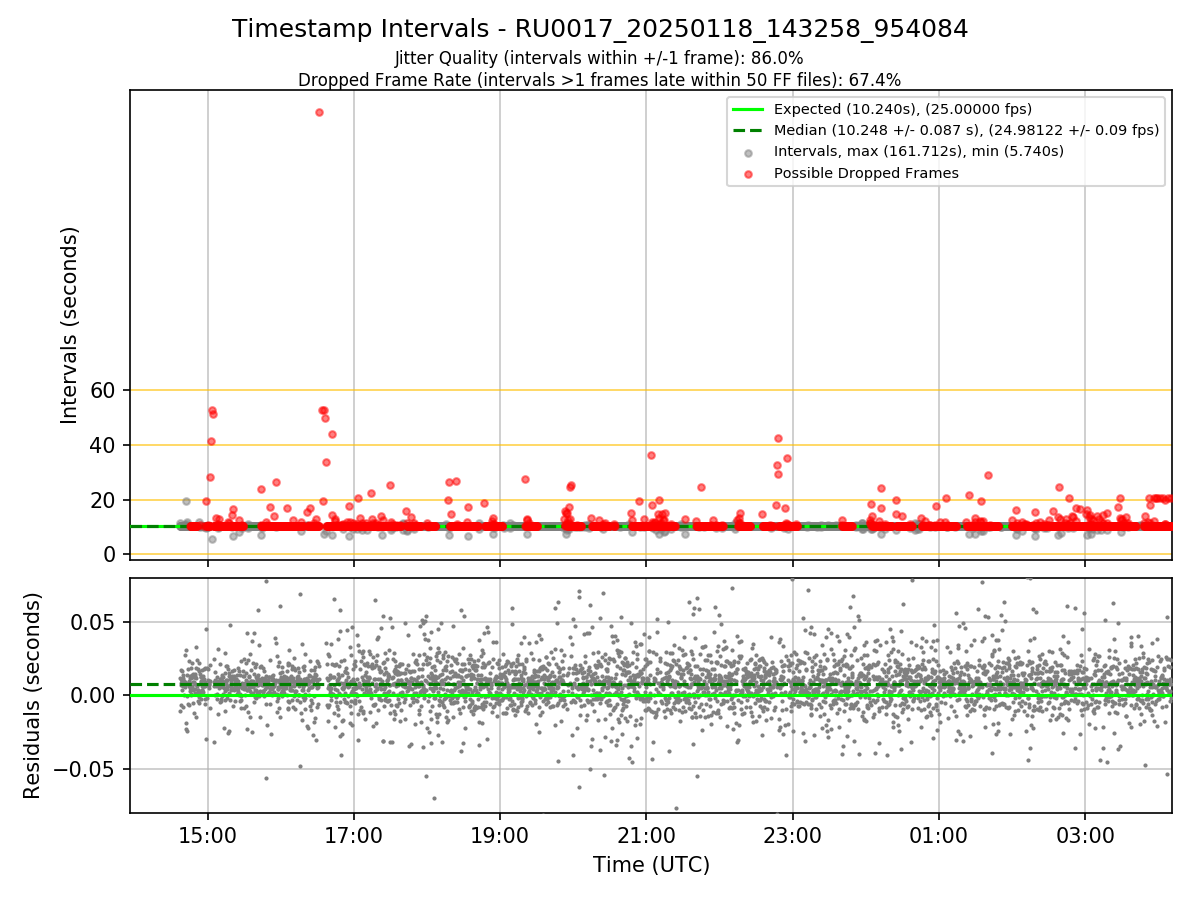Click the highest red outlier point near 16:30

click(x=319, y=112)
